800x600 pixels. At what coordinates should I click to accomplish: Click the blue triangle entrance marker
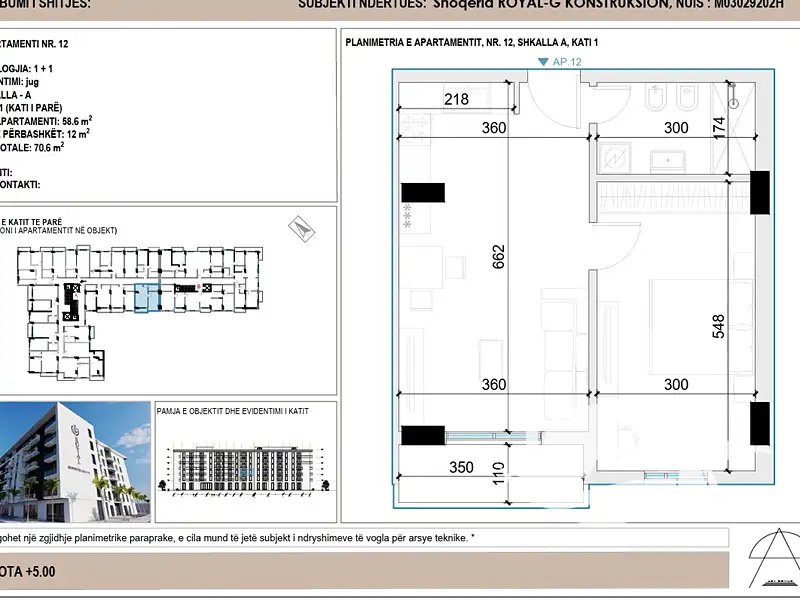pos(543,62)
